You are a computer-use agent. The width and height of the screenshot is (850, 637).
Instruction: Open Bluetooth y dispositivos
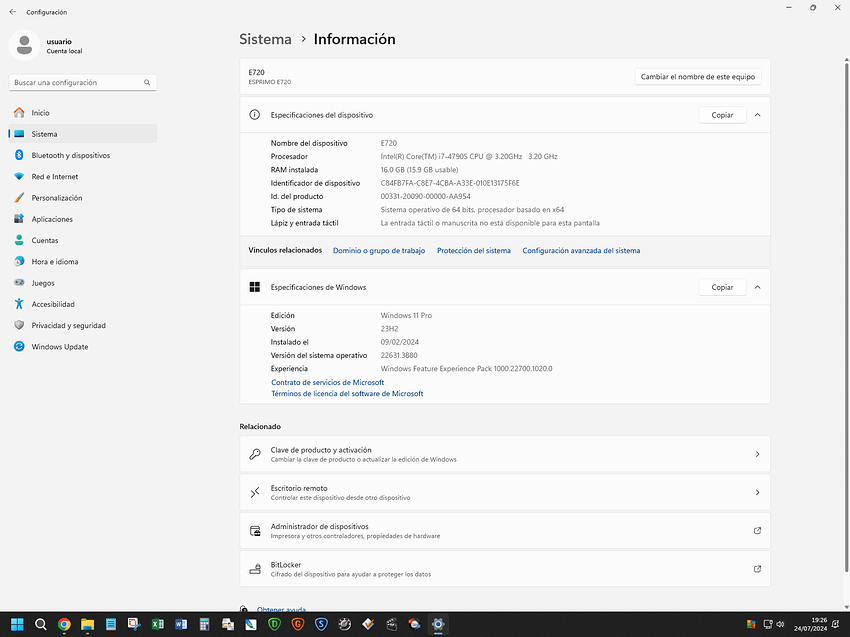coord(83,156)
